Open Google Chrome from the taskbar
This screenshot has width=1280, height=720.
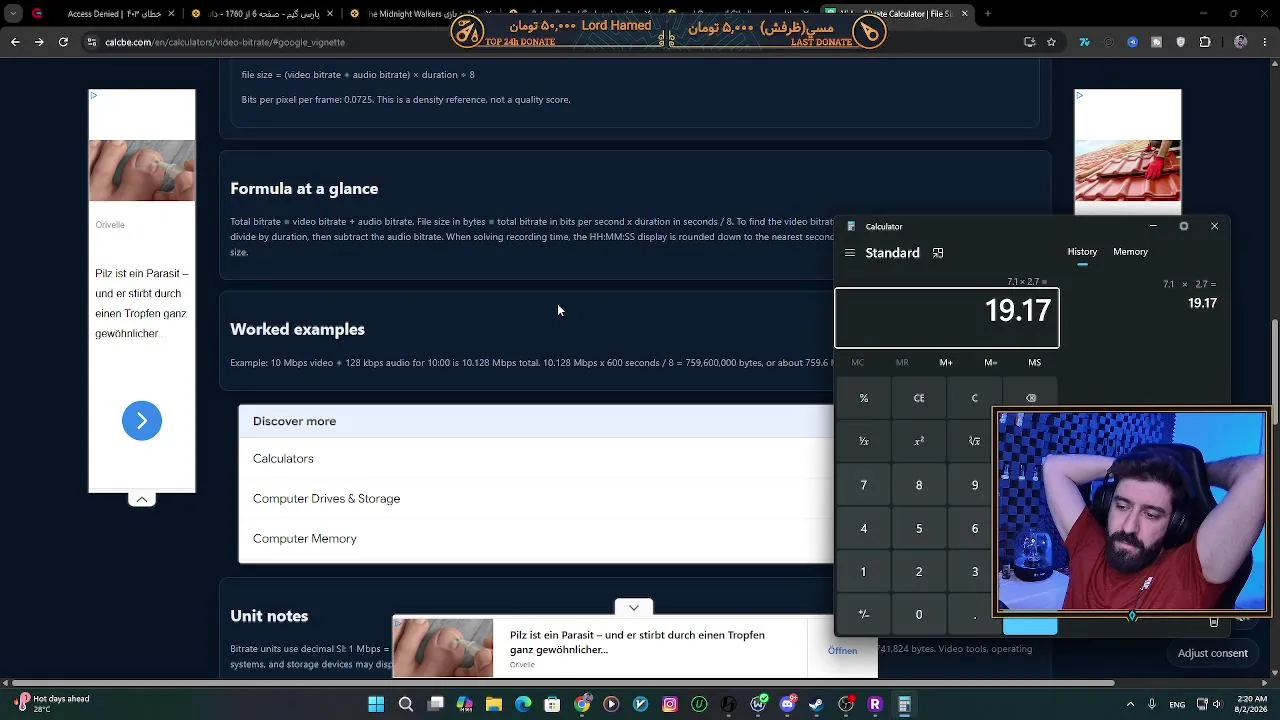(x=582, y=704)
